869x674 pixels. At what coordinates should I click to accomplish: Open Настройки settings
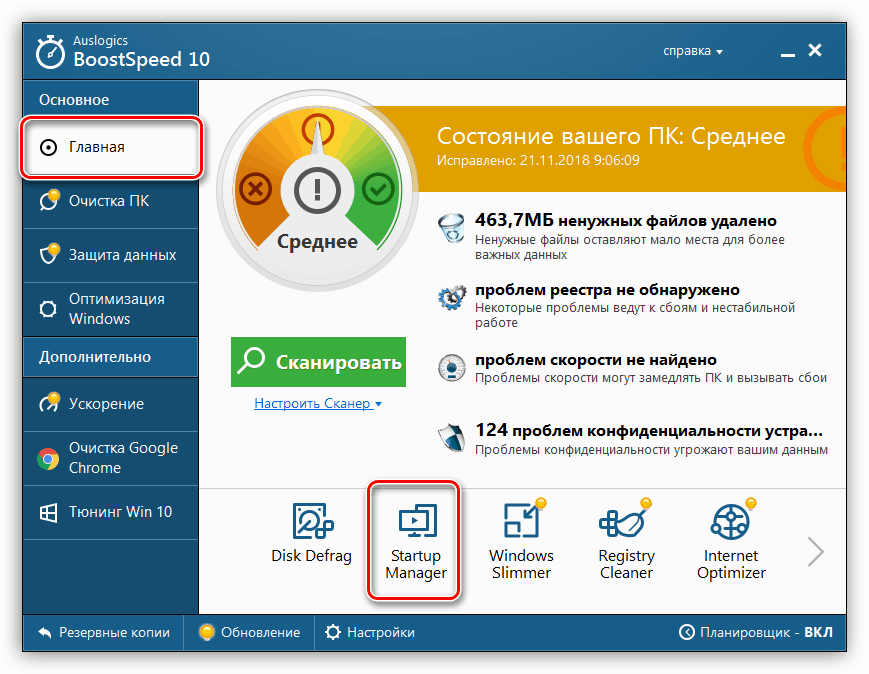pyautogui.click(x=370, y=632)
